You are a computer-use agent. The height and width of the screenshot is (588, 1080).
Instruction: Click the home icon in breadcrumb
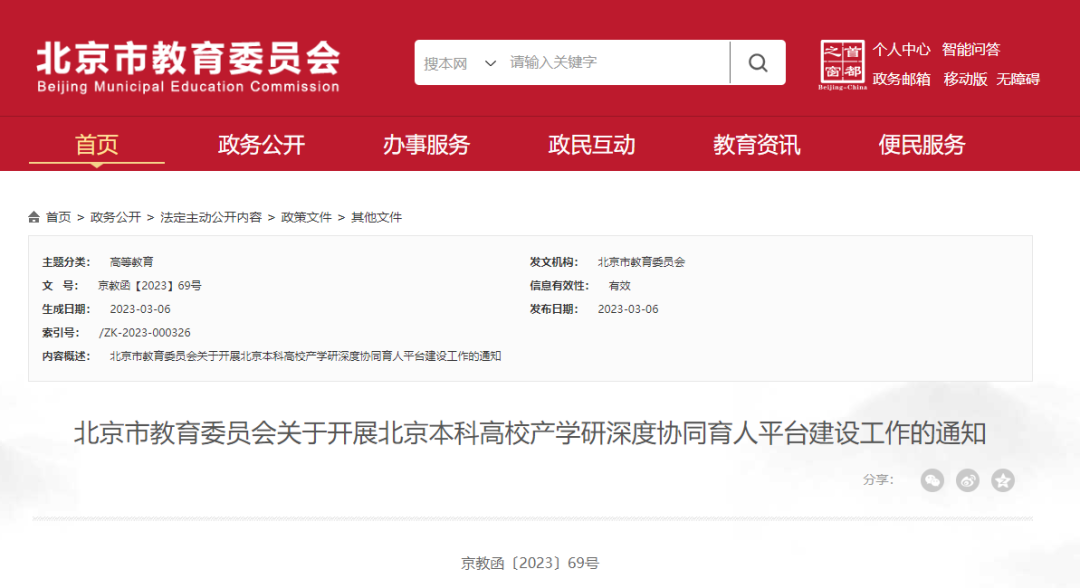point(35,217)
